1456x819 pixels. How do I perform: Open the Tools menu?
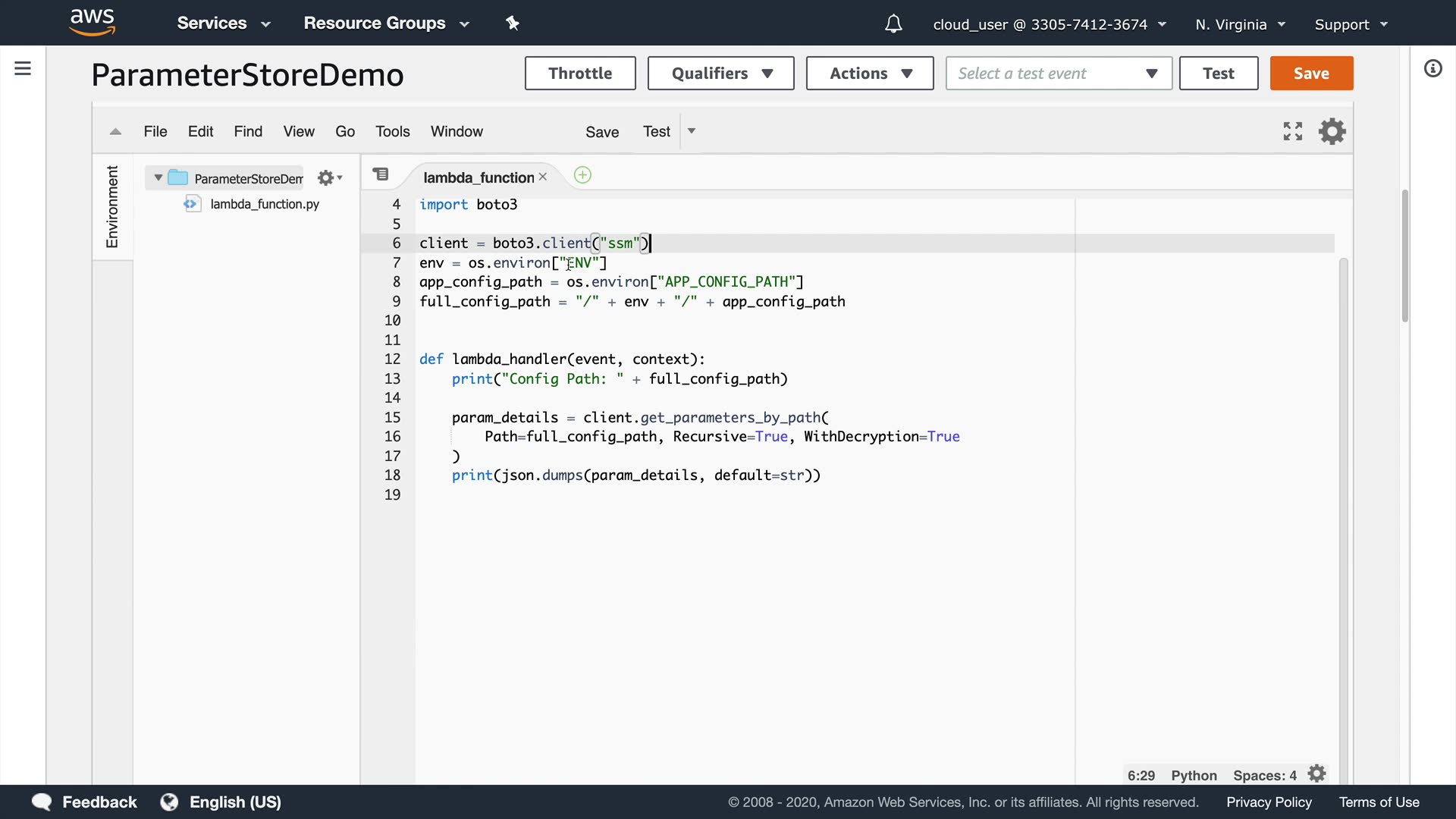point(392,132)
